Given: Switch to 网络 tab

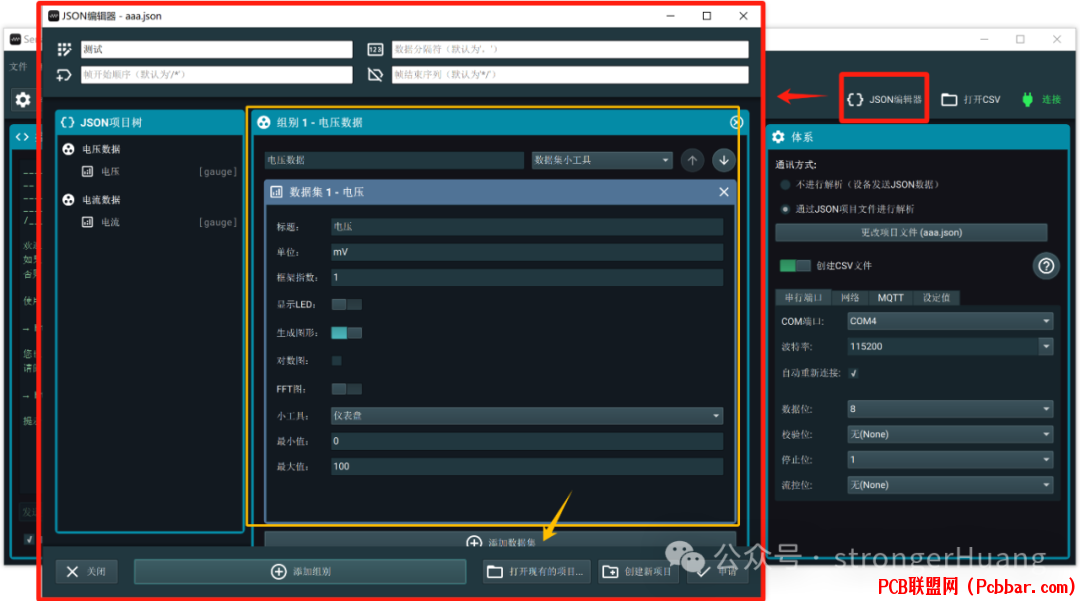Looking at the screenshot, I should click(850, 297).
